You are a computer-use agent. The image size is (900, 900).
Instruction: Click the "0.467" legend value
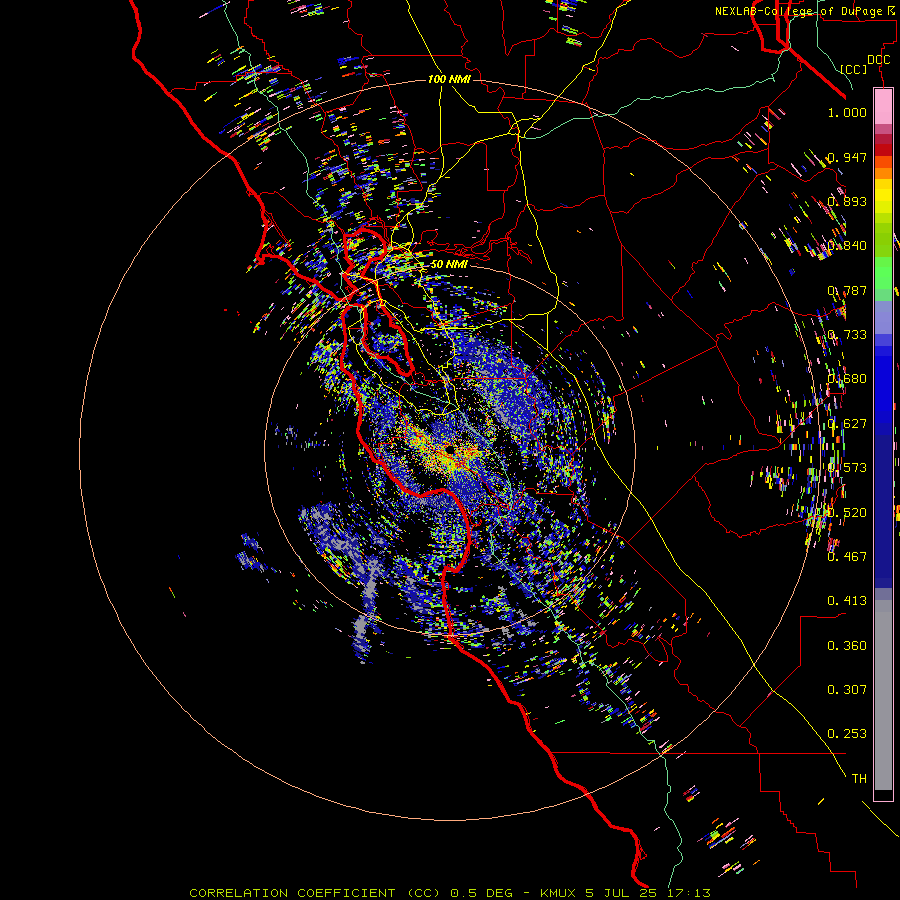[x=847, y=557]
